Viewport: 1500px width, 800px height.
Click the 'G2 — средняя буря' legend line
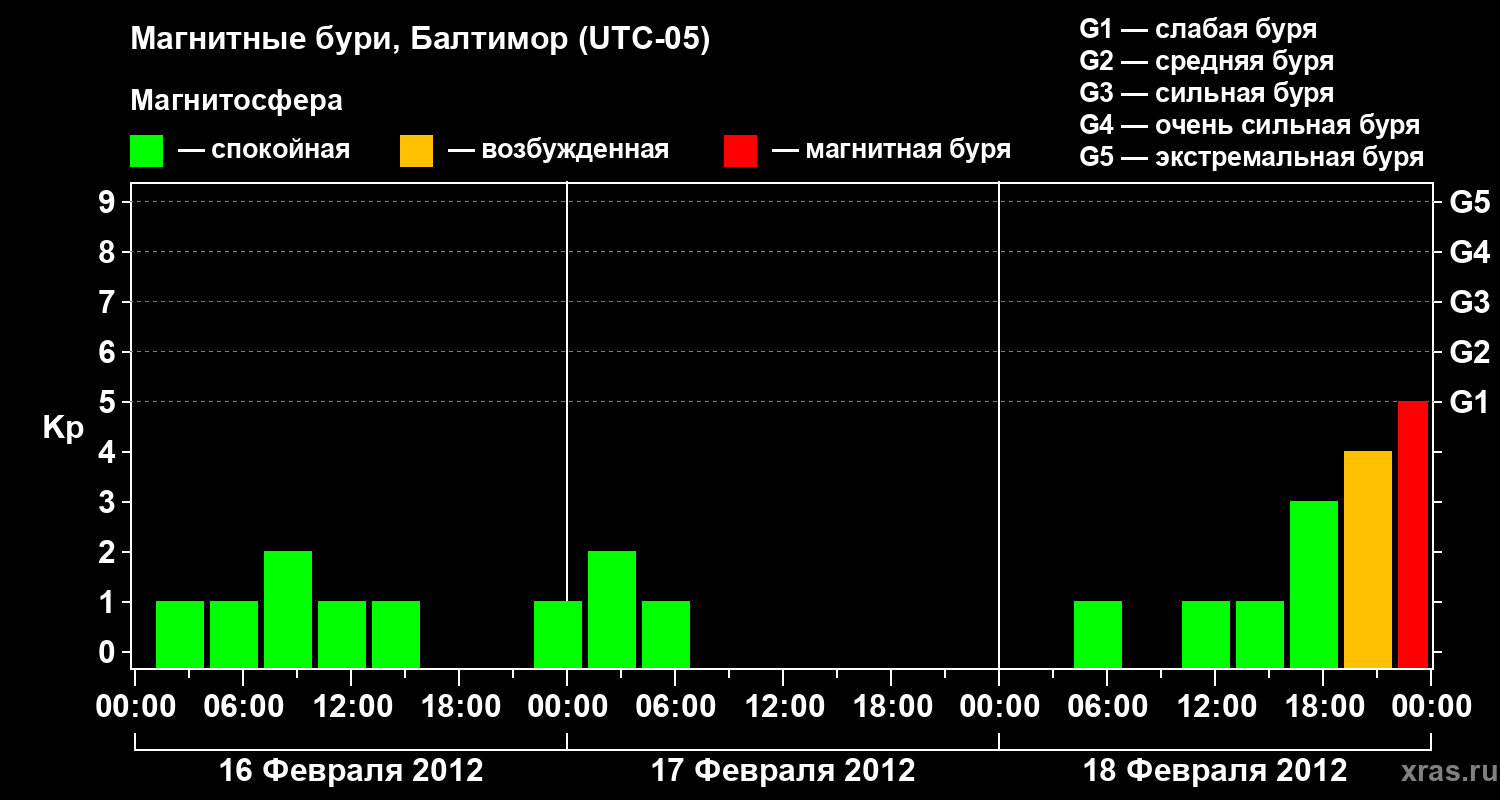click(x=1206, y=61)
